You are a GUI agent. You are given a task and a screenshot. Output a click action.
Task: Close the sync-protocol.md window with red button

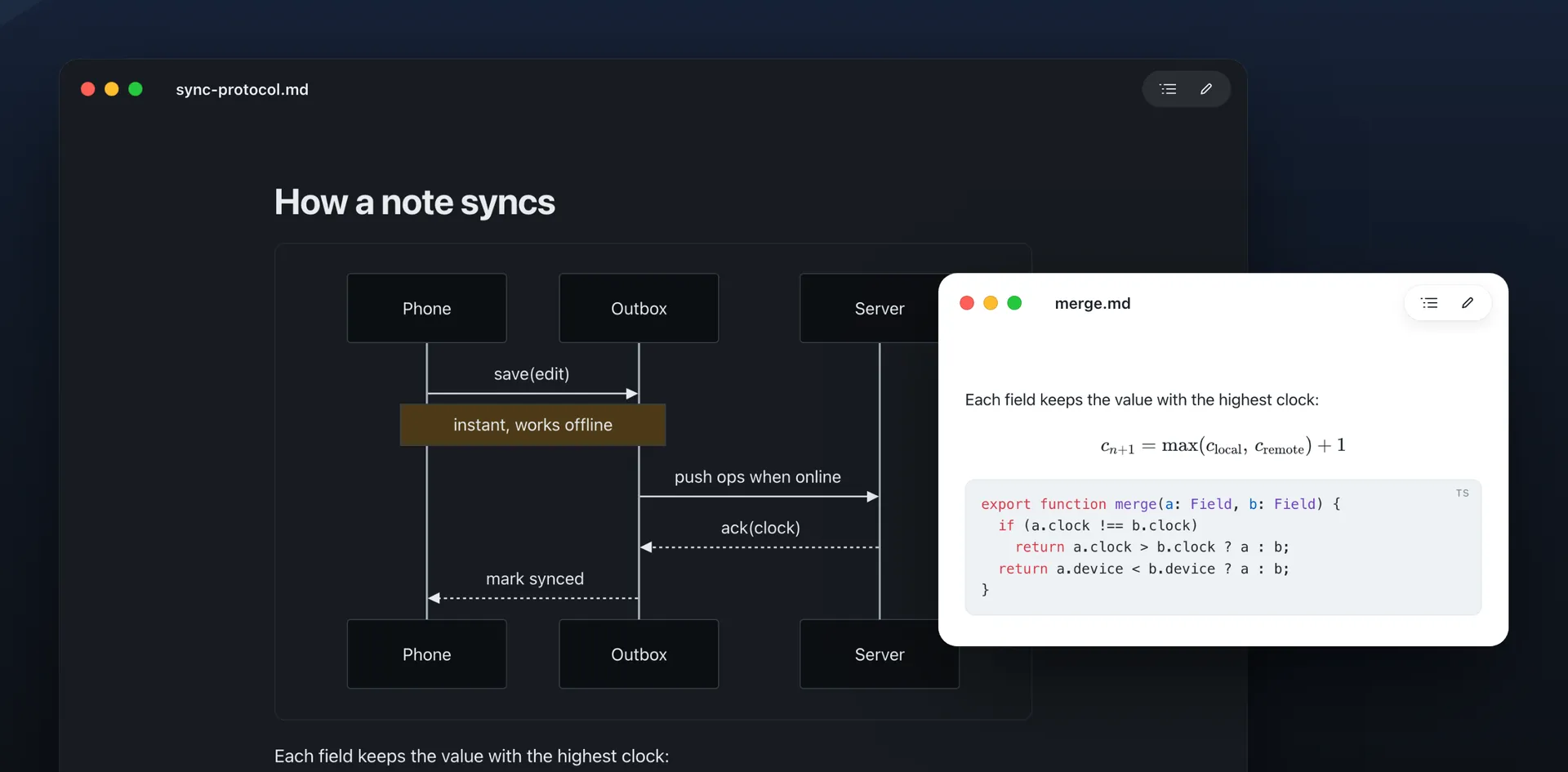coord(88,89)
